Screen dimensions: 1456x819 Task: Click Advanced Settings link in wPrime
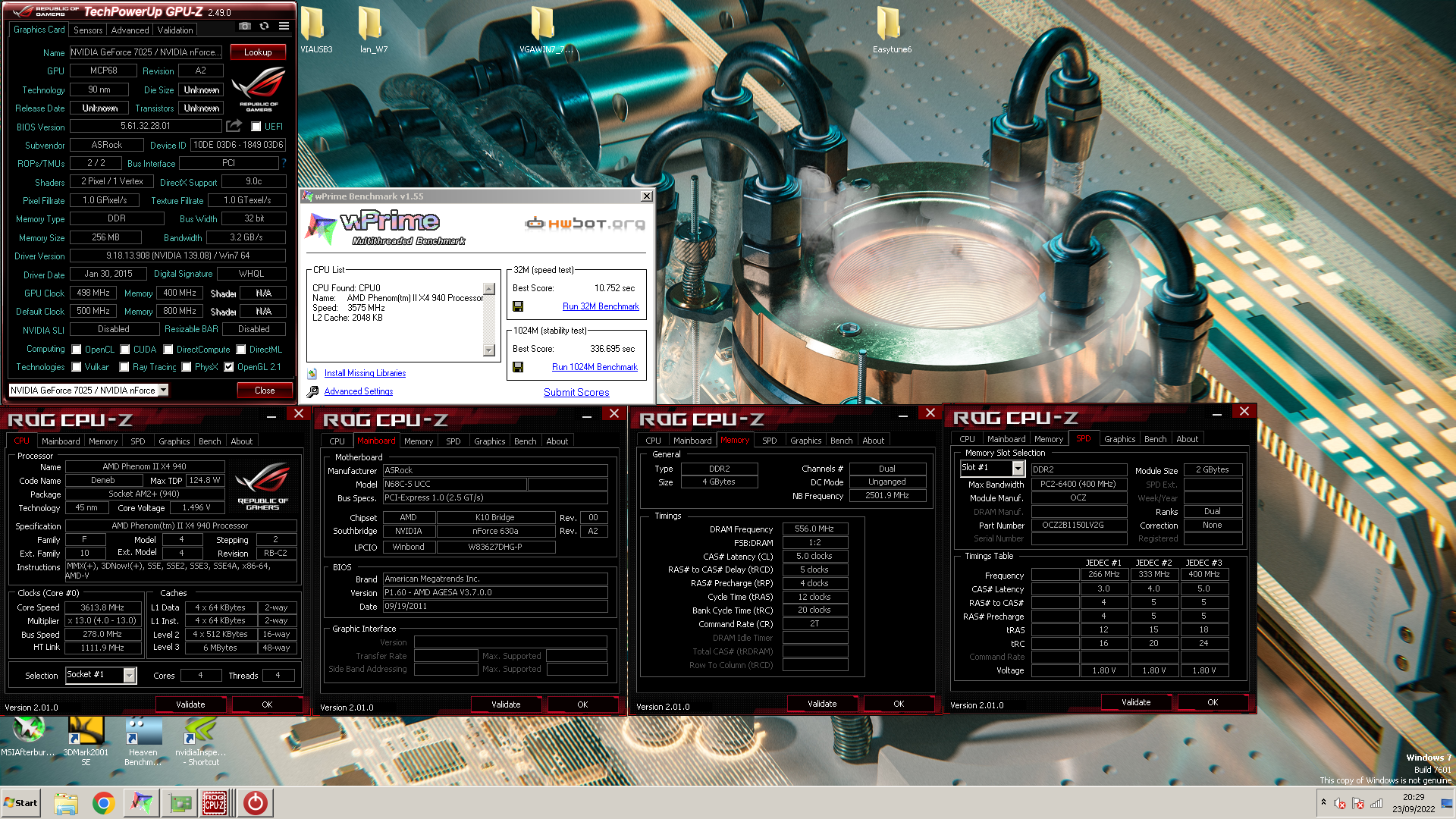click(359, 391)
